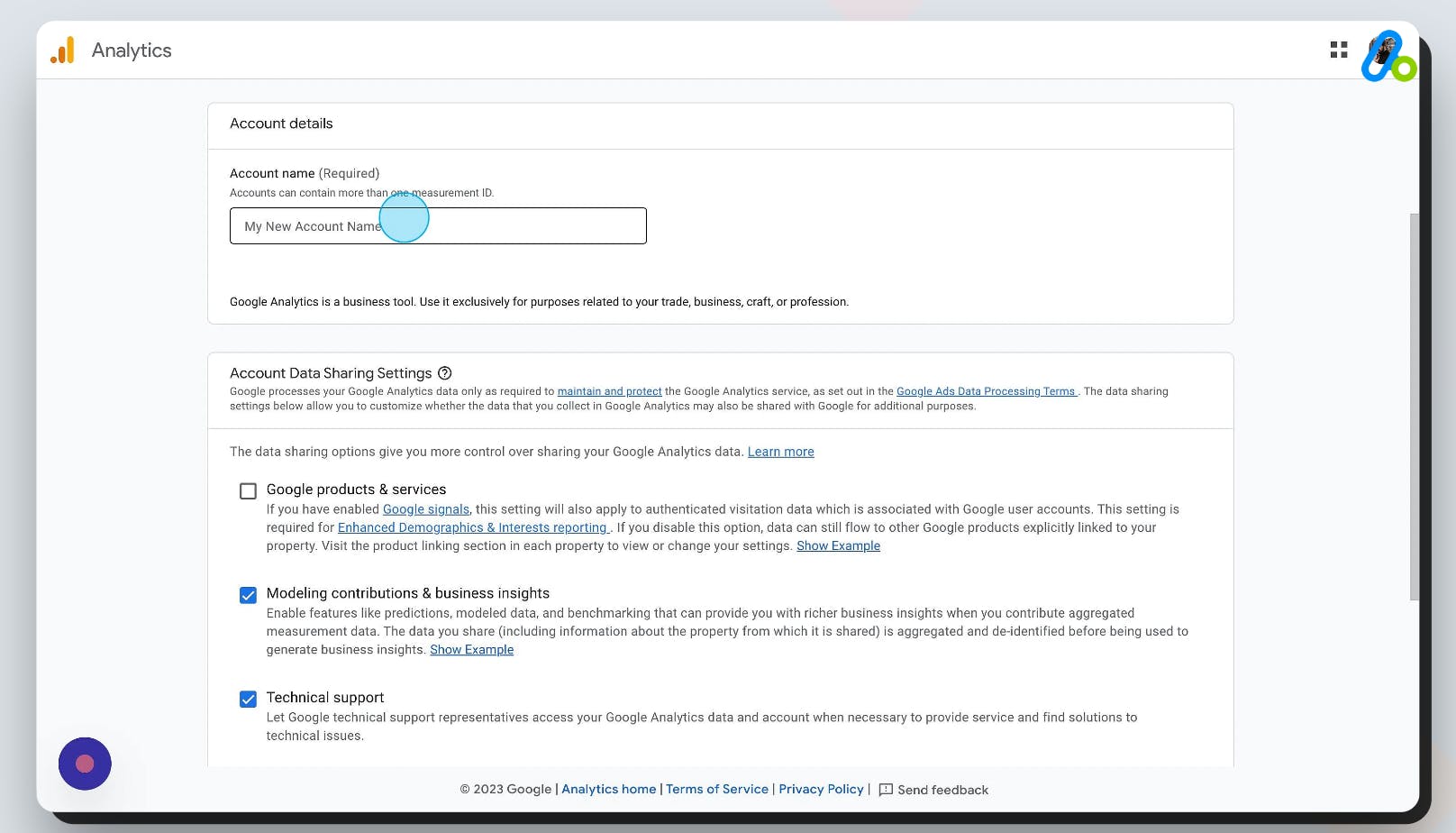The width and height of the screenshot is (1456, 833).
Task: Click Learn more about data sharing options
Action: point(780,452)
